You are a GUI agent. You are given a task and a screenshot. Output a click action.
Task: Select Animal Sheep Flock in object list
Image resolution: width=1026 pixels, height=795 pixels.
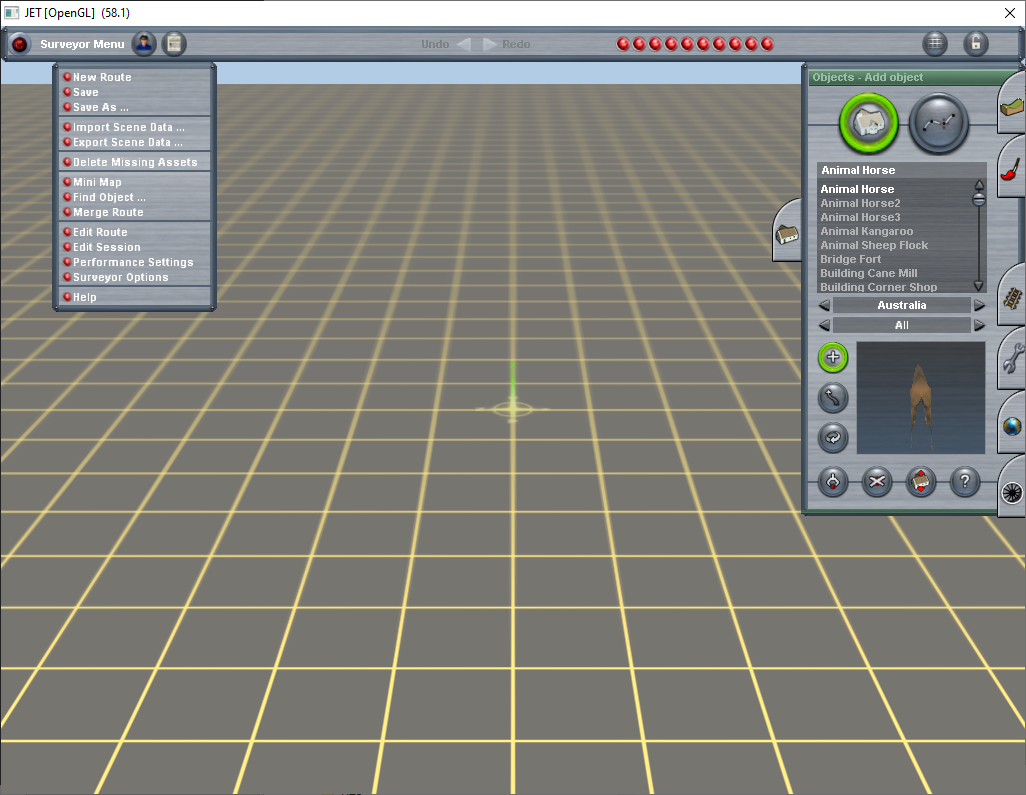[x=874, y=245]
